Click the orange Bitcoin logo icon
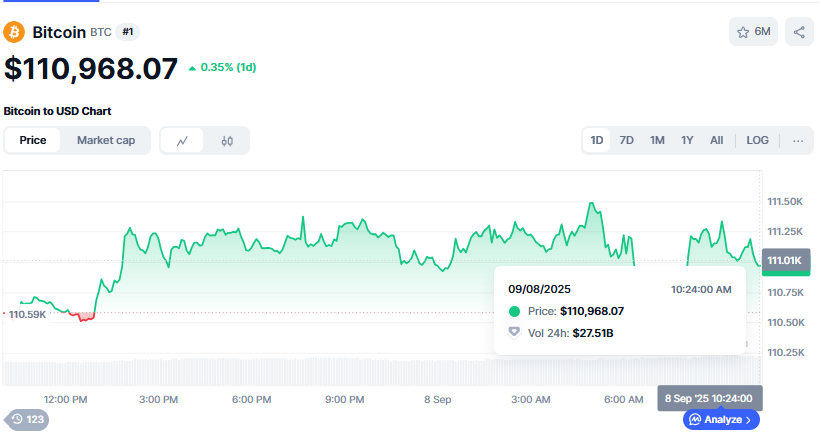The image size is (820, 432). pyautogui.click(x=14, y=32)
